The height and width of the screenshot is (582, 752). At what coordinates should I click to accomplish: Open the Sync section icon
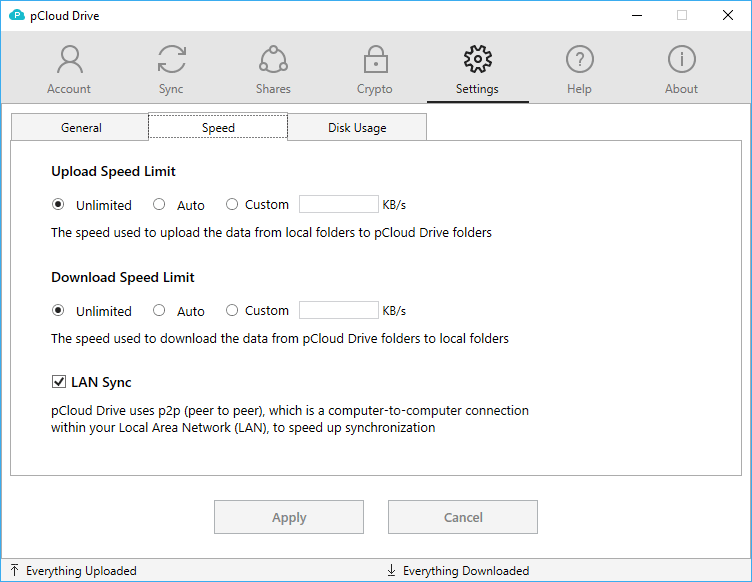(x=172, y=59)
